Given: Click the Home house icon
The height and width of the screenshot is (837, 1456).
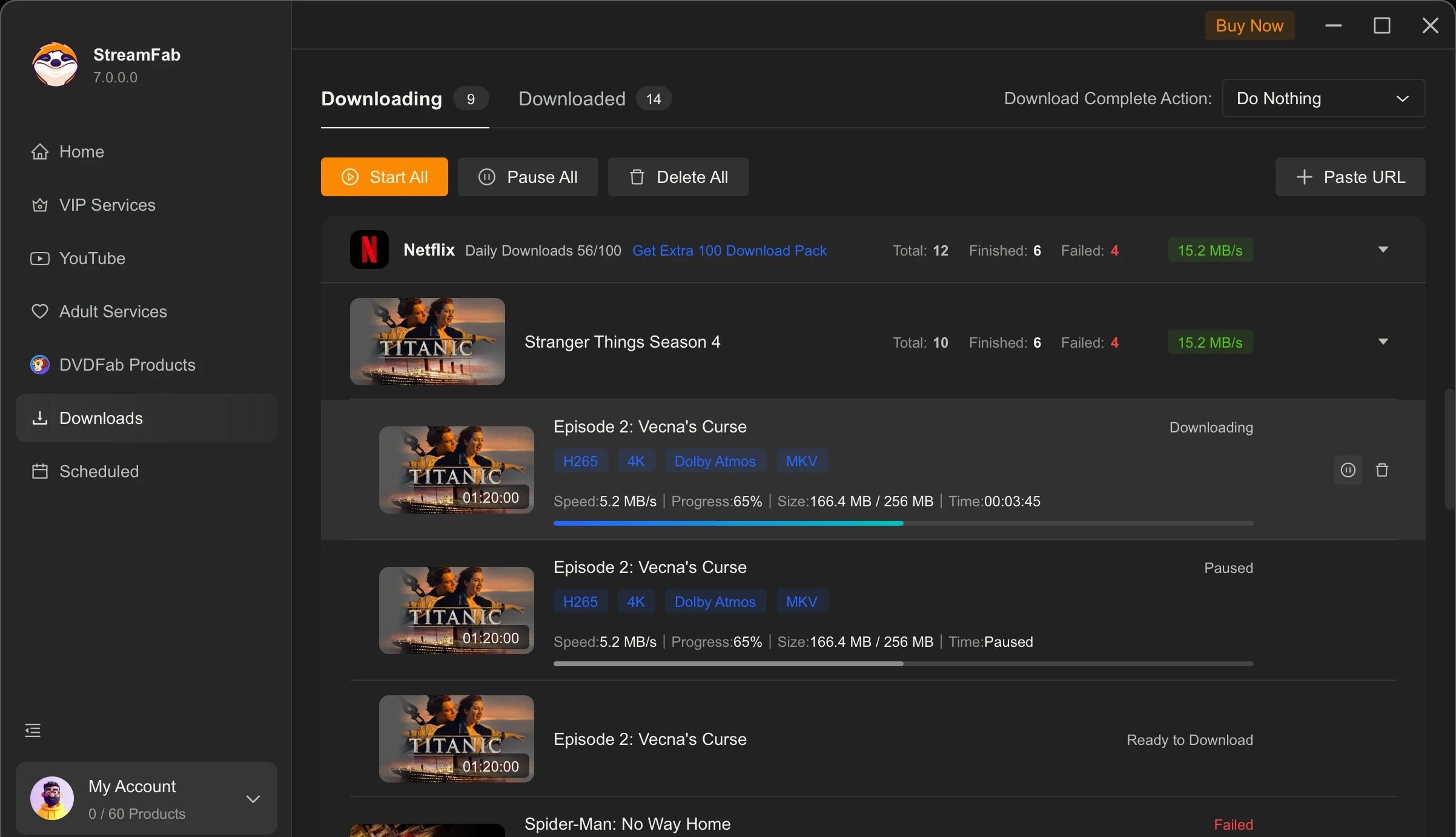Looking at the screenshot, I should 40,151.
